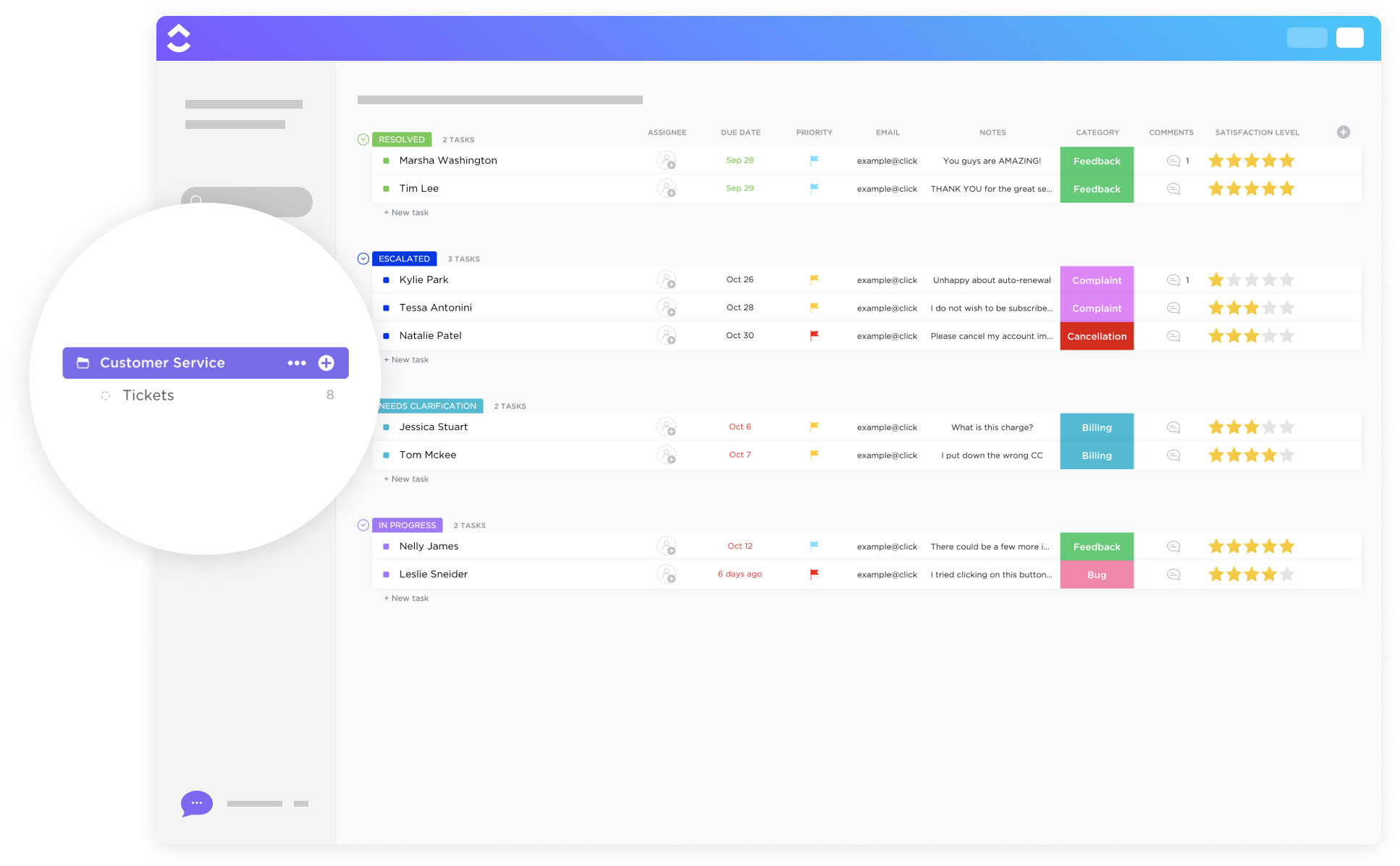The height and width of the screenshot is (866, 1400).
Task: Open the Customer Service options ellipsis menu
Action: [297, 363]
